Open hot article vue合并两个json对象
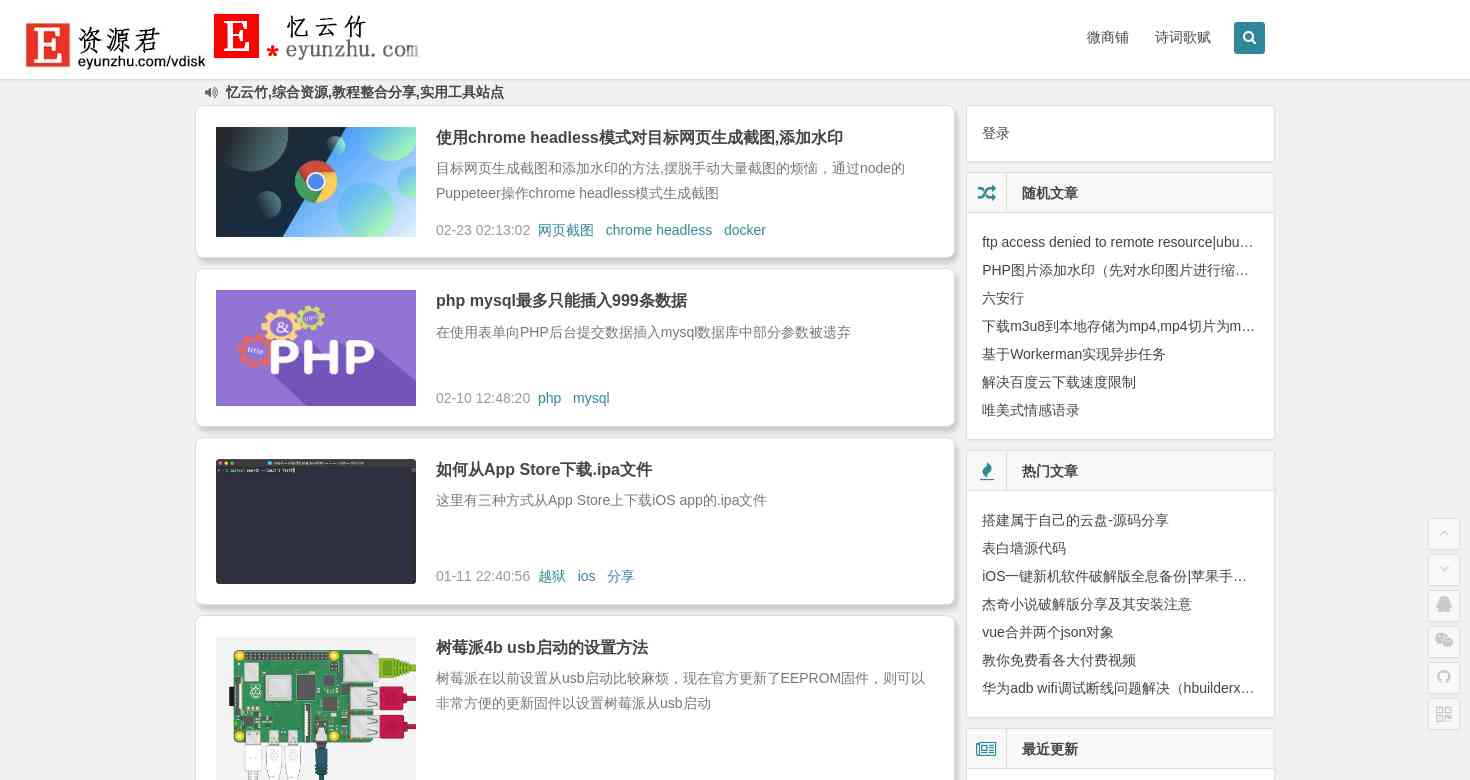Image resolution: width=1470 pixels, height=780 pixels. tap(1048, 632)
